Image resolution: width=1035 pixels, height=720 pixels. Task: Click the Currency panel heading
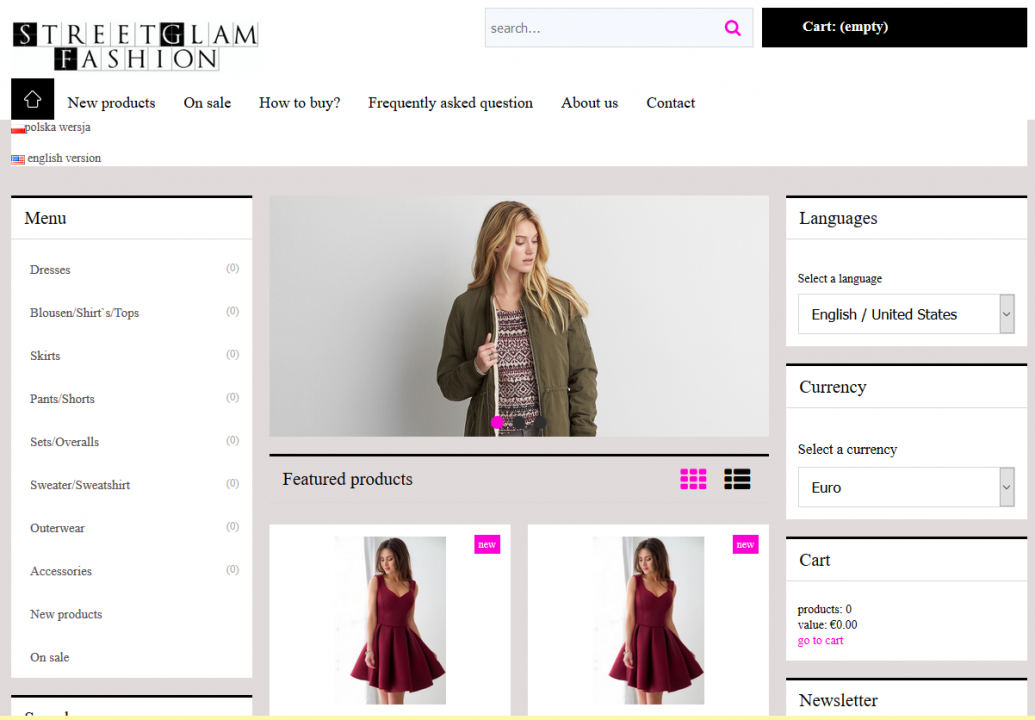832,387
